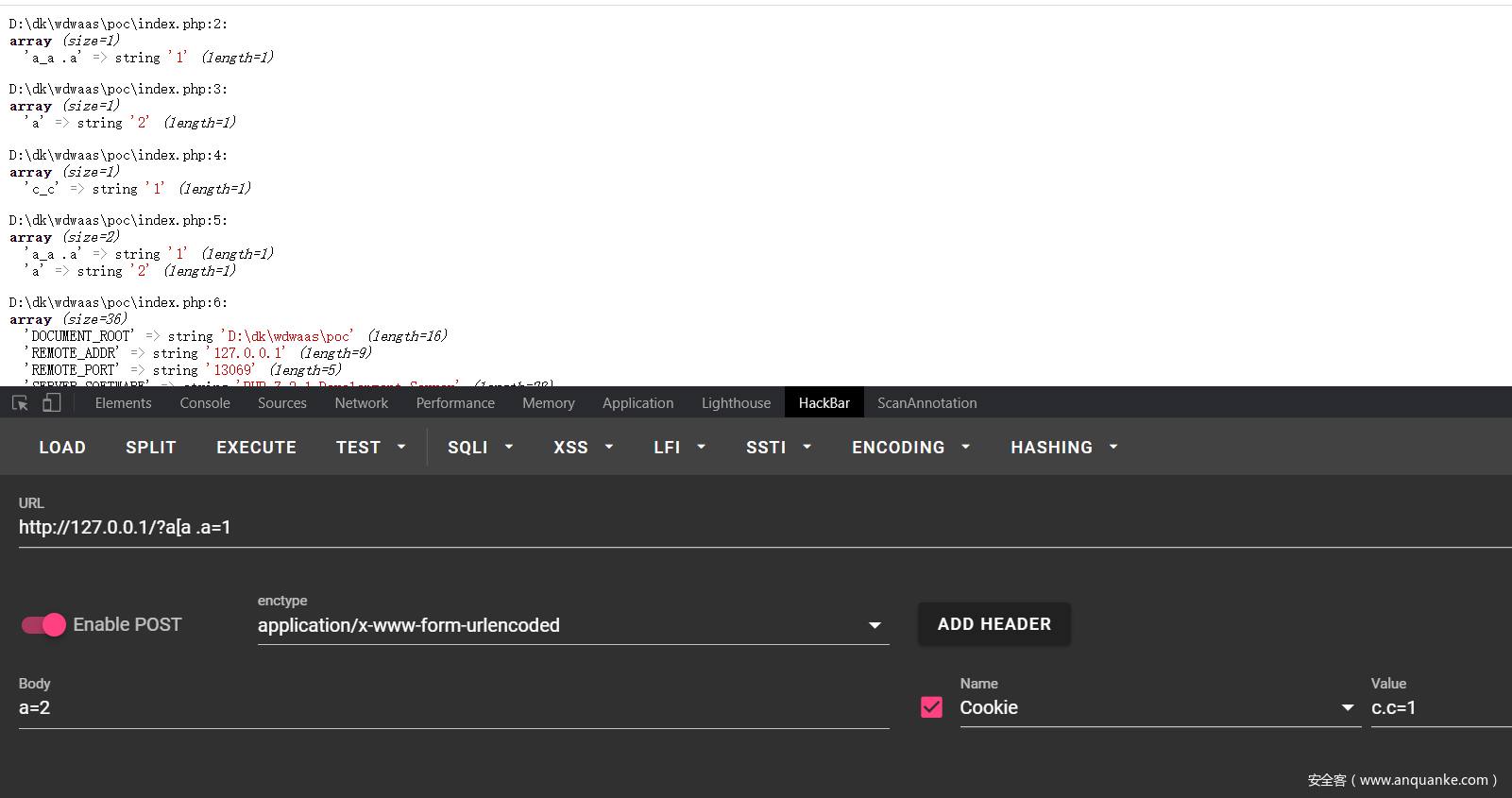Expand the Cookie header name dropdown
This screenshot has height=798, width=1512.
(x=1347, y=708)
